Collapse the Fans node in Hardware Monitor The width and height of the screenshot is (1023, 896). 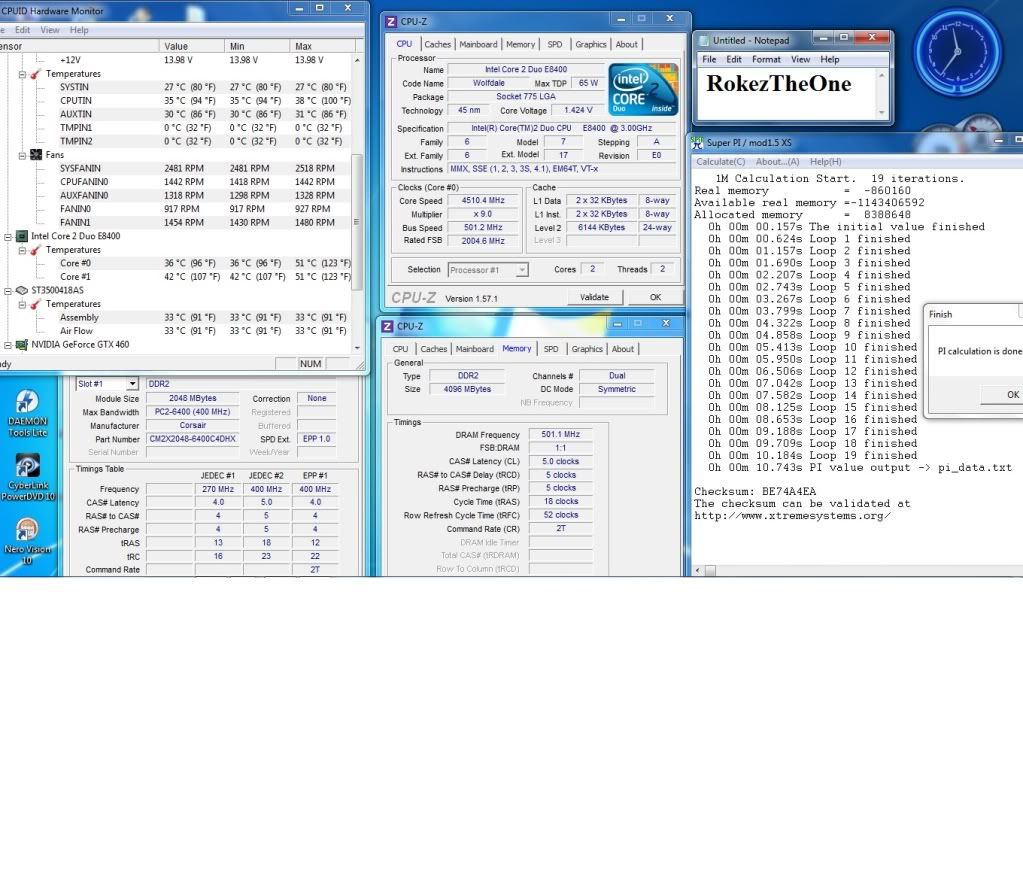click(x=22, y=155)
